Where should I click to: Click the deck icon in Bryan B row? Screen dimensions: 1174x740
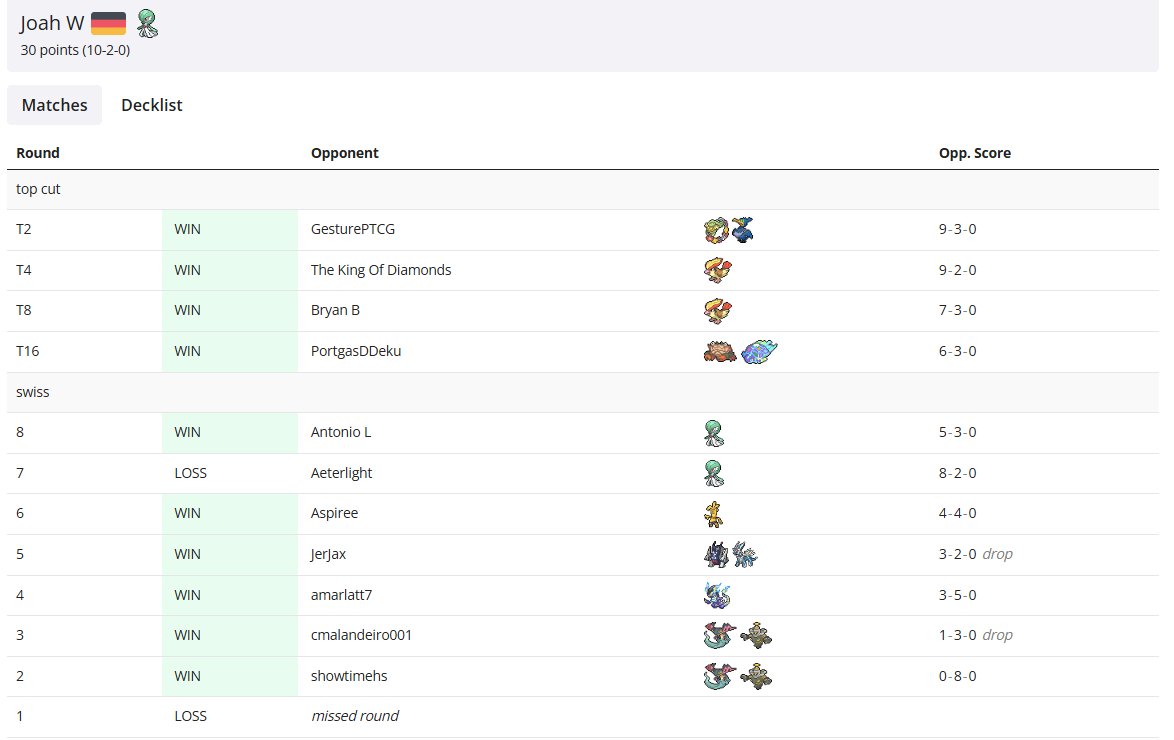(x=718, y=311)
